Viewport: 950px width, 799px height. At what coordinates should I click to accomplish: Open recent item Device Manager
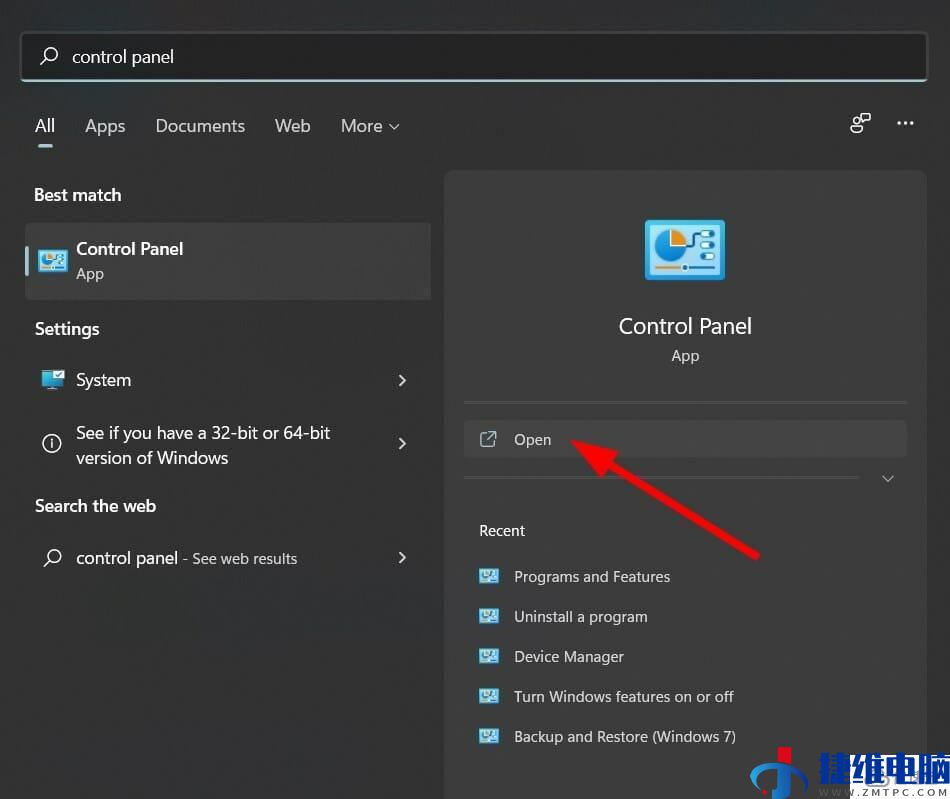568,657
